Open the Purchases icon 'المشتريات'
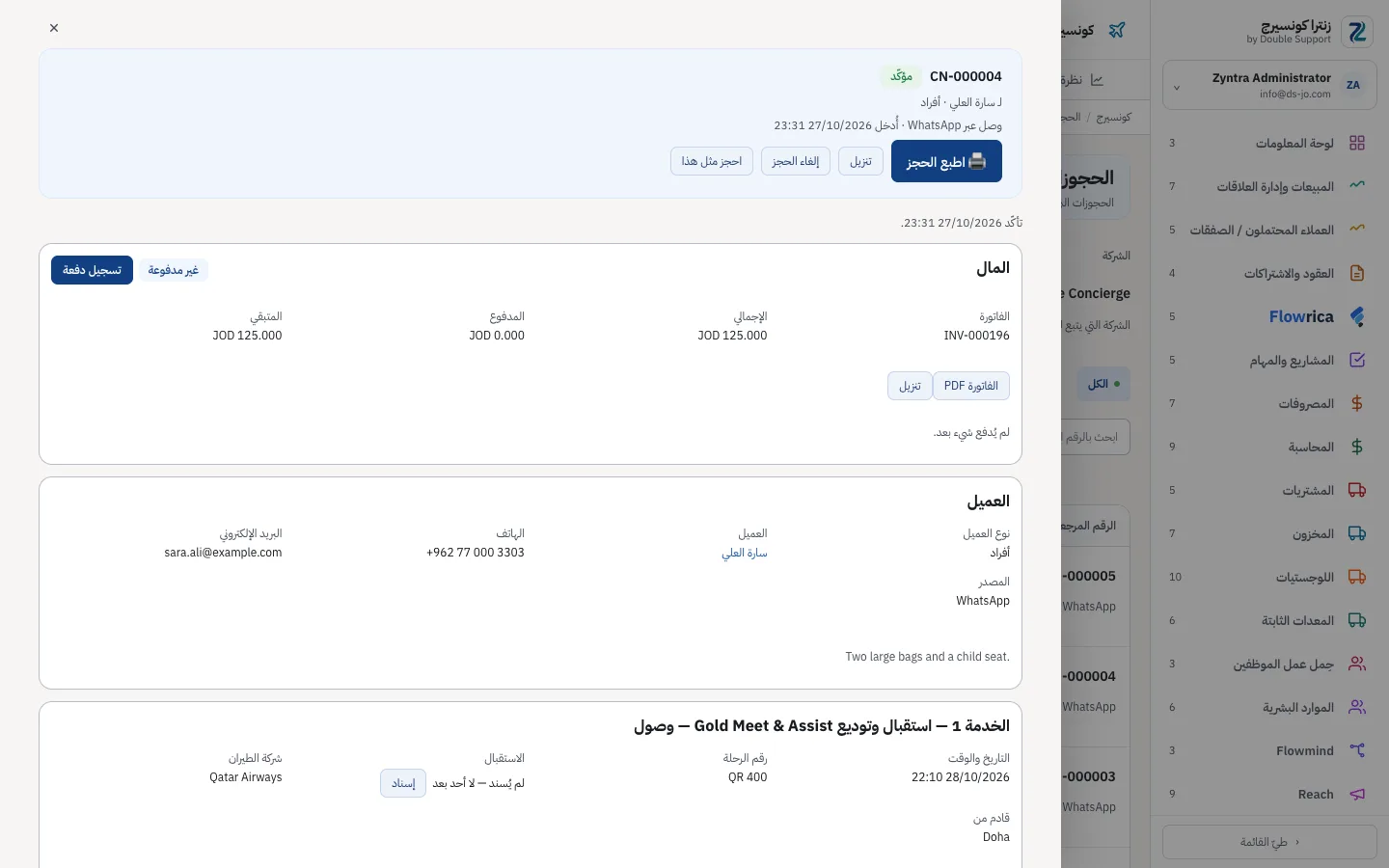This screenshot has height=868, width=1389. tap(1357, 490)
